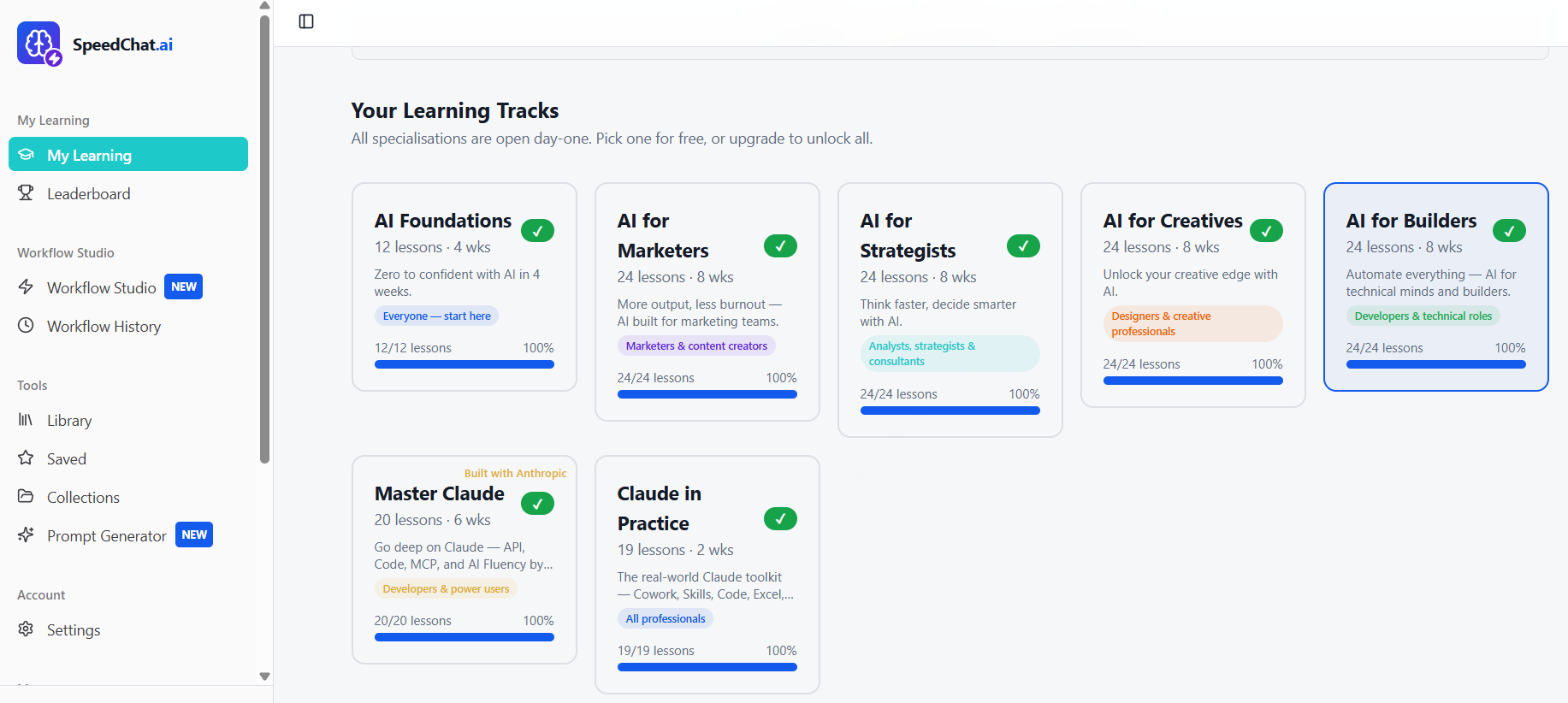1568x703 pixels.
Task: Click the NEW badge beside Prompt Generator
Action: pos(194,535)
